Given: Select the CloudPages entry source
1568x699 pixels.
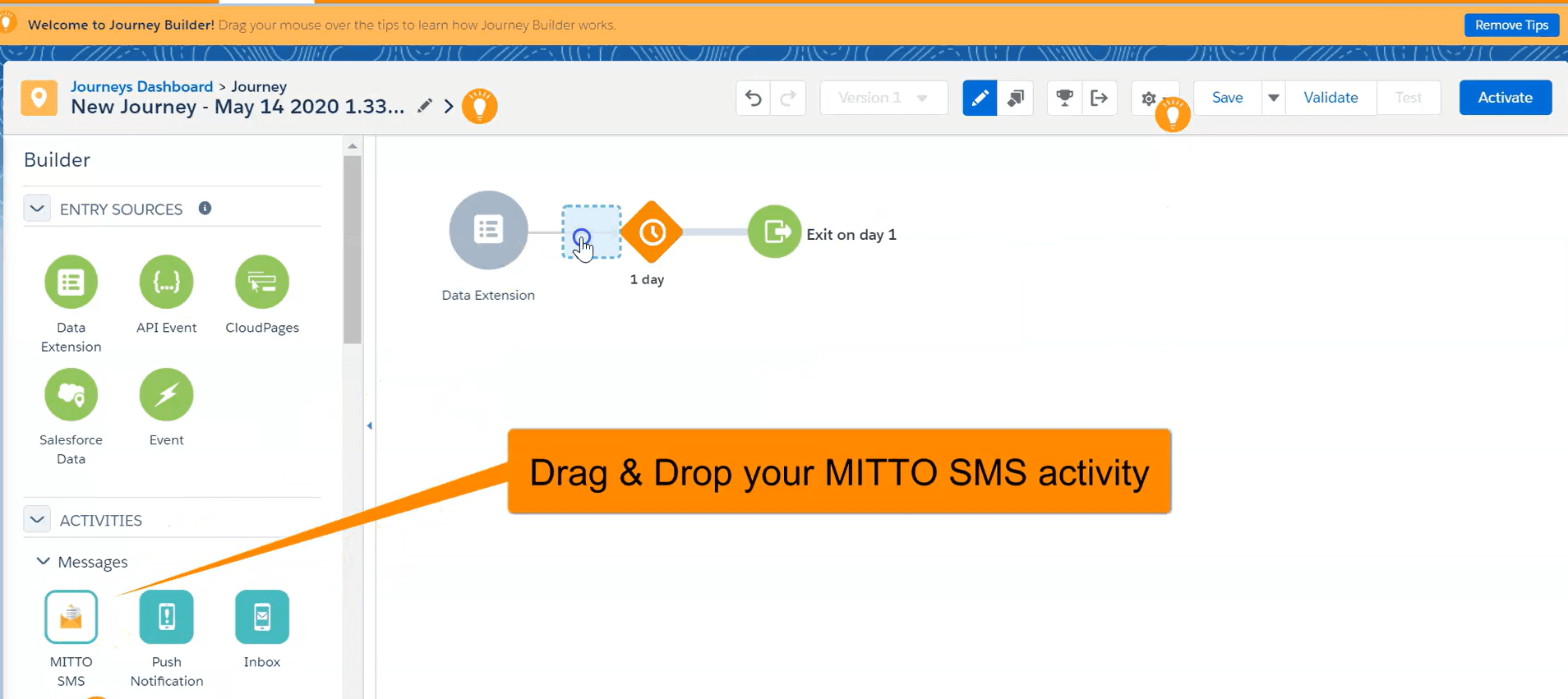Looking at the screenshot, I should 262,282.
